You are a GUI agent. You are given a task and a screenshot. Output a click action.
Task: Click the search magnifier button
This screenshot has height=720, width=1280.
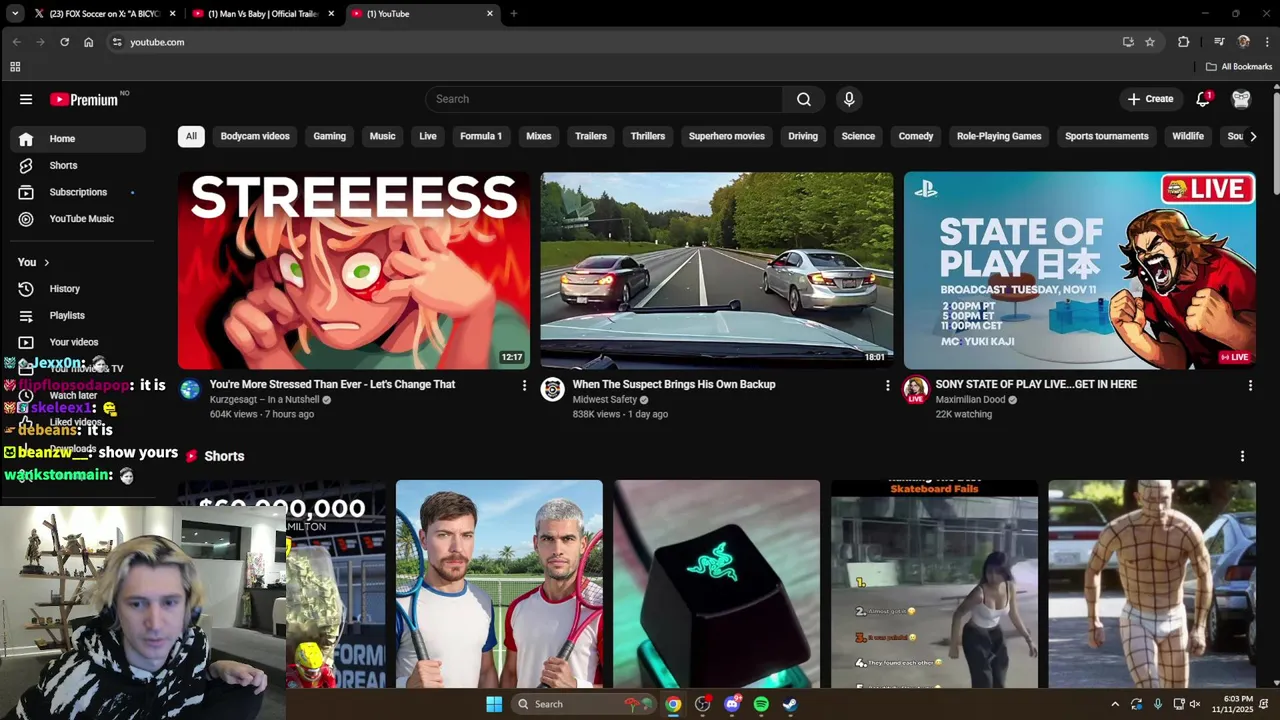click(x=804, y=99)
